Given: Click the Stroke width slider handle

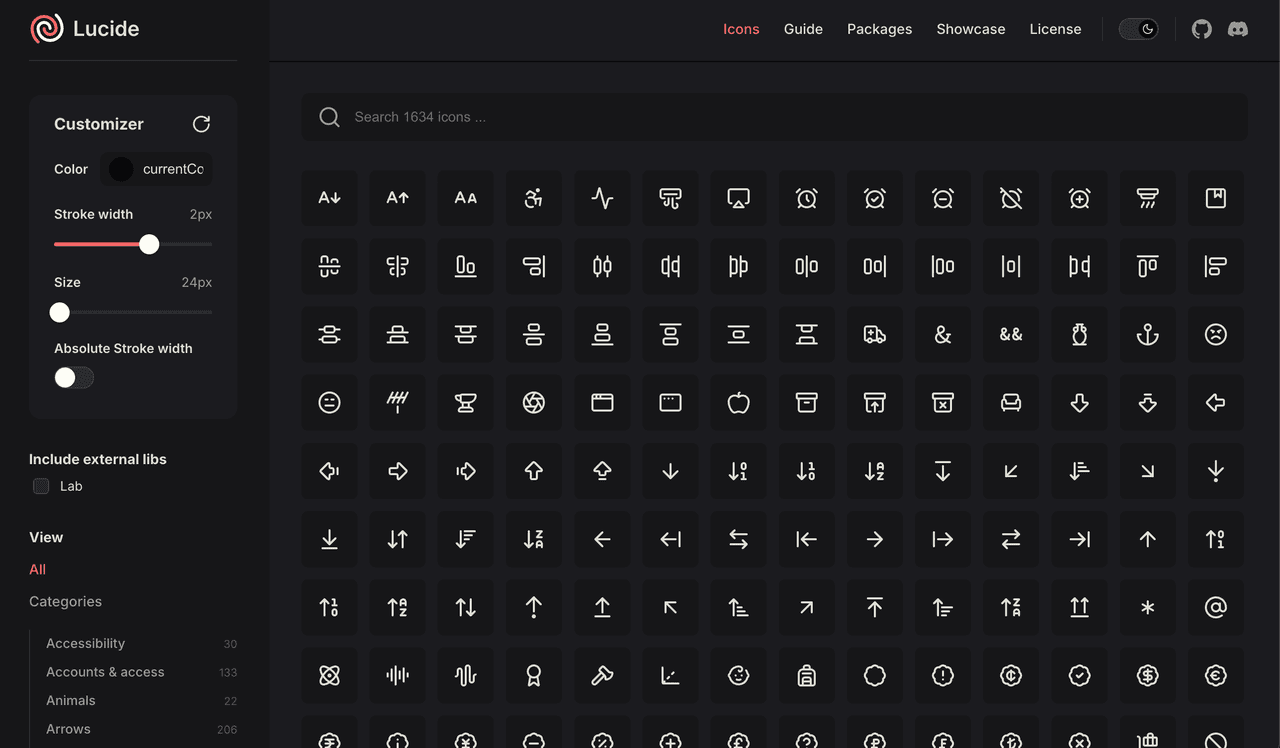Looking at the screenshot, I should click(x=149, y=244).
